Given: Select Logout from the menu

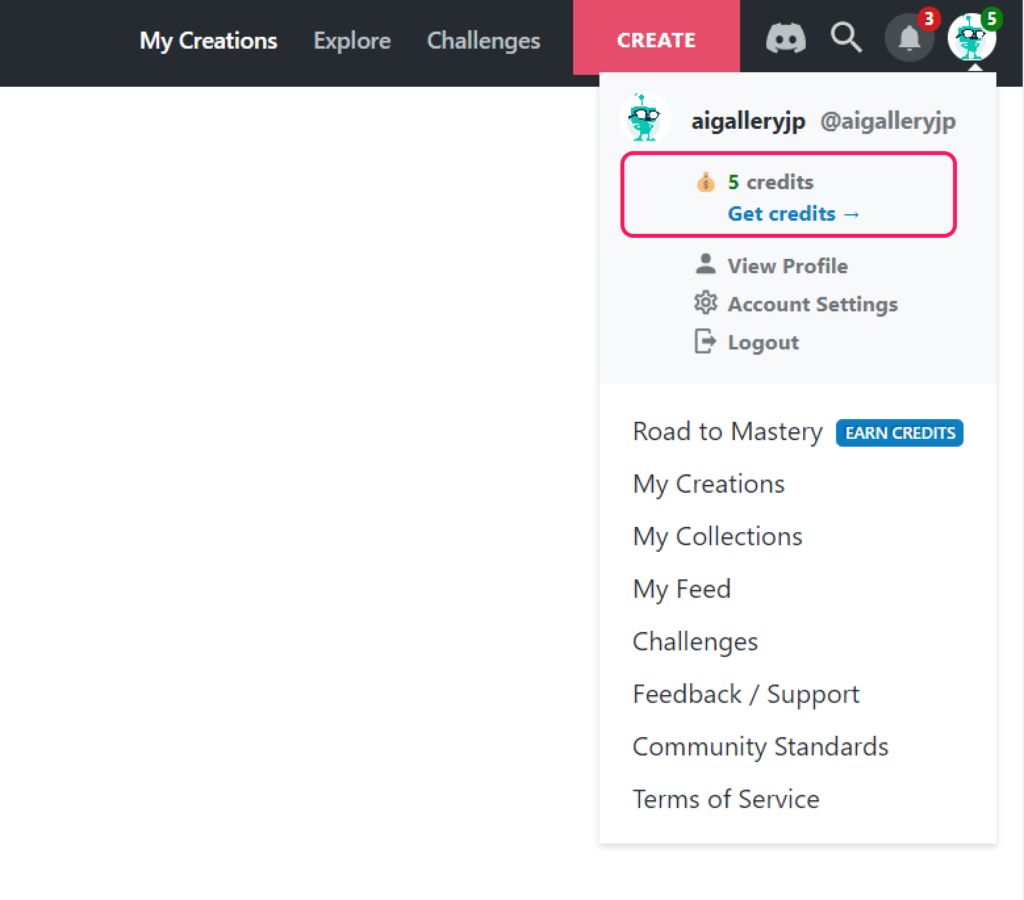Looking at the screenshot, I should pyautogui.click(x=763, y=342).
